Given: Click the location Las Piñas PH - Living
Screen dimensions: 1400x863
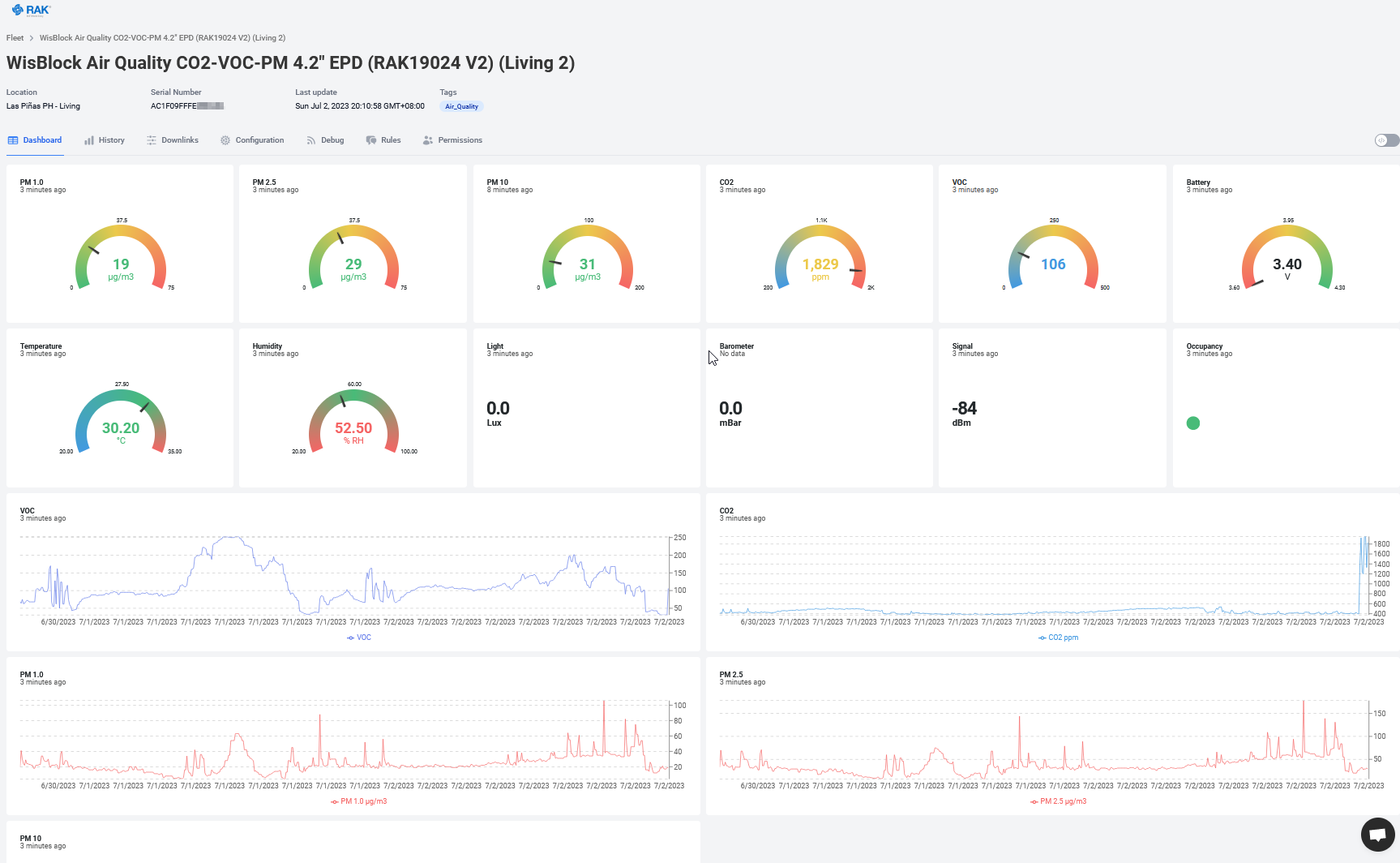Looking at the screenshot, I should pyautogui.click(x=43, y=106).
